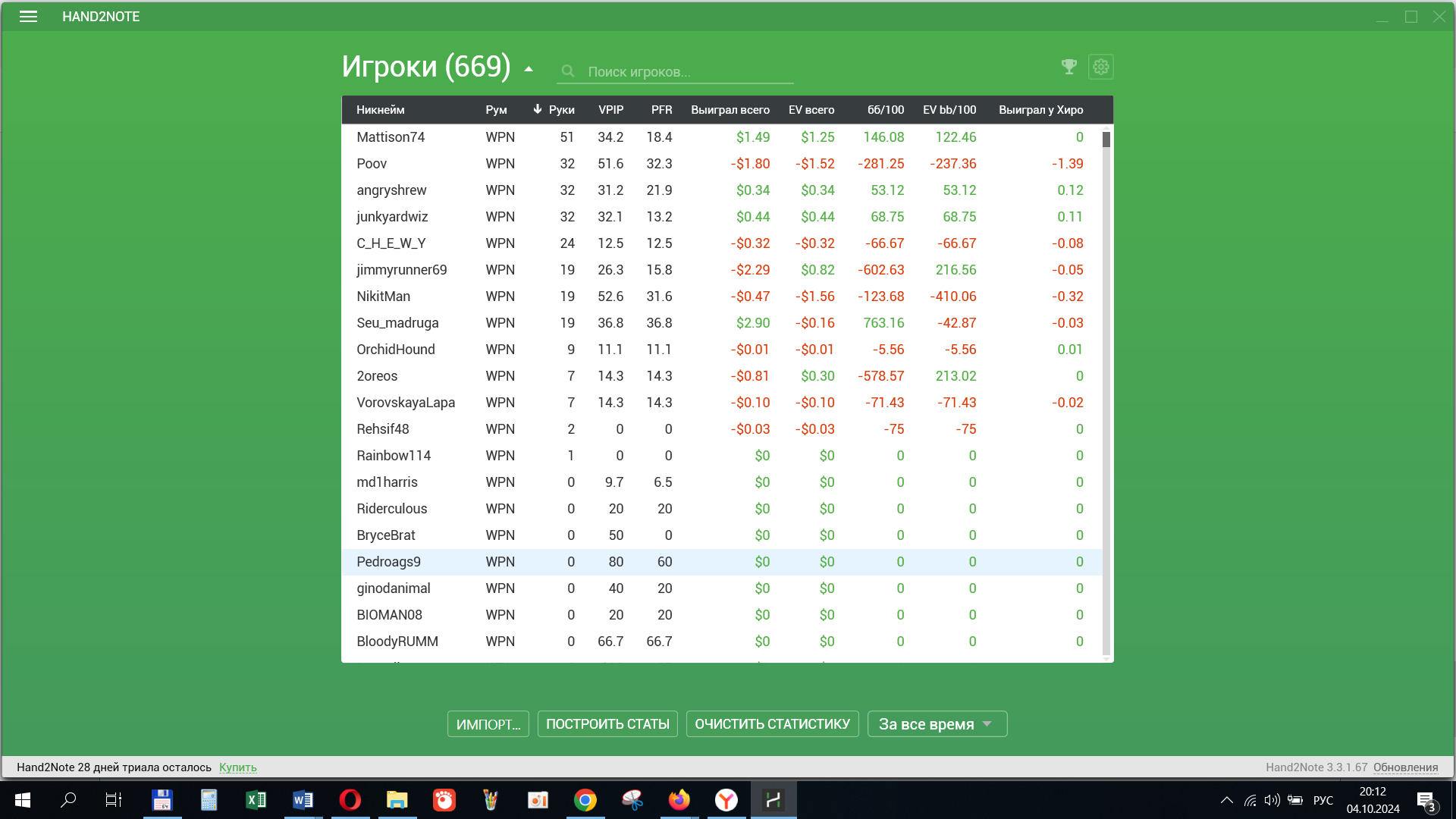This screenshot has height=819, width=1456.
Task: Open Excel from the taskbar
Action: point(256,800)
